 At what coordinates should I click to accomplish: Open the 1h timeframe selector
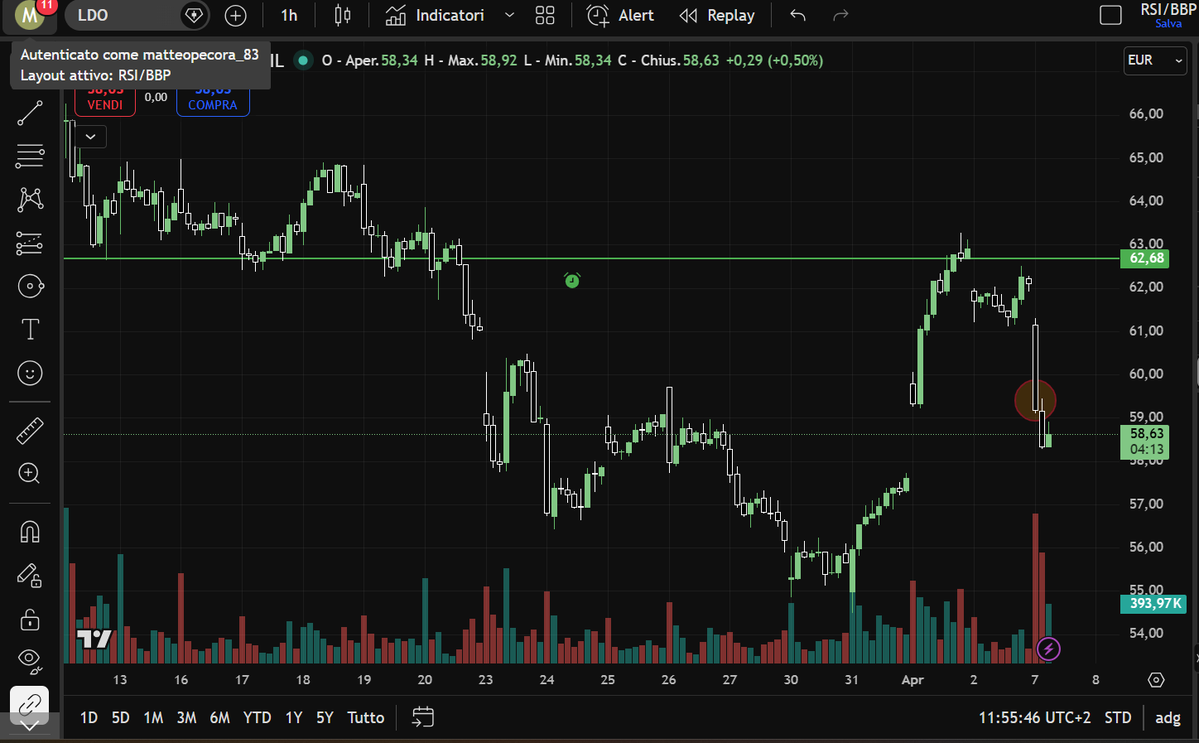[x=289, y=15]
